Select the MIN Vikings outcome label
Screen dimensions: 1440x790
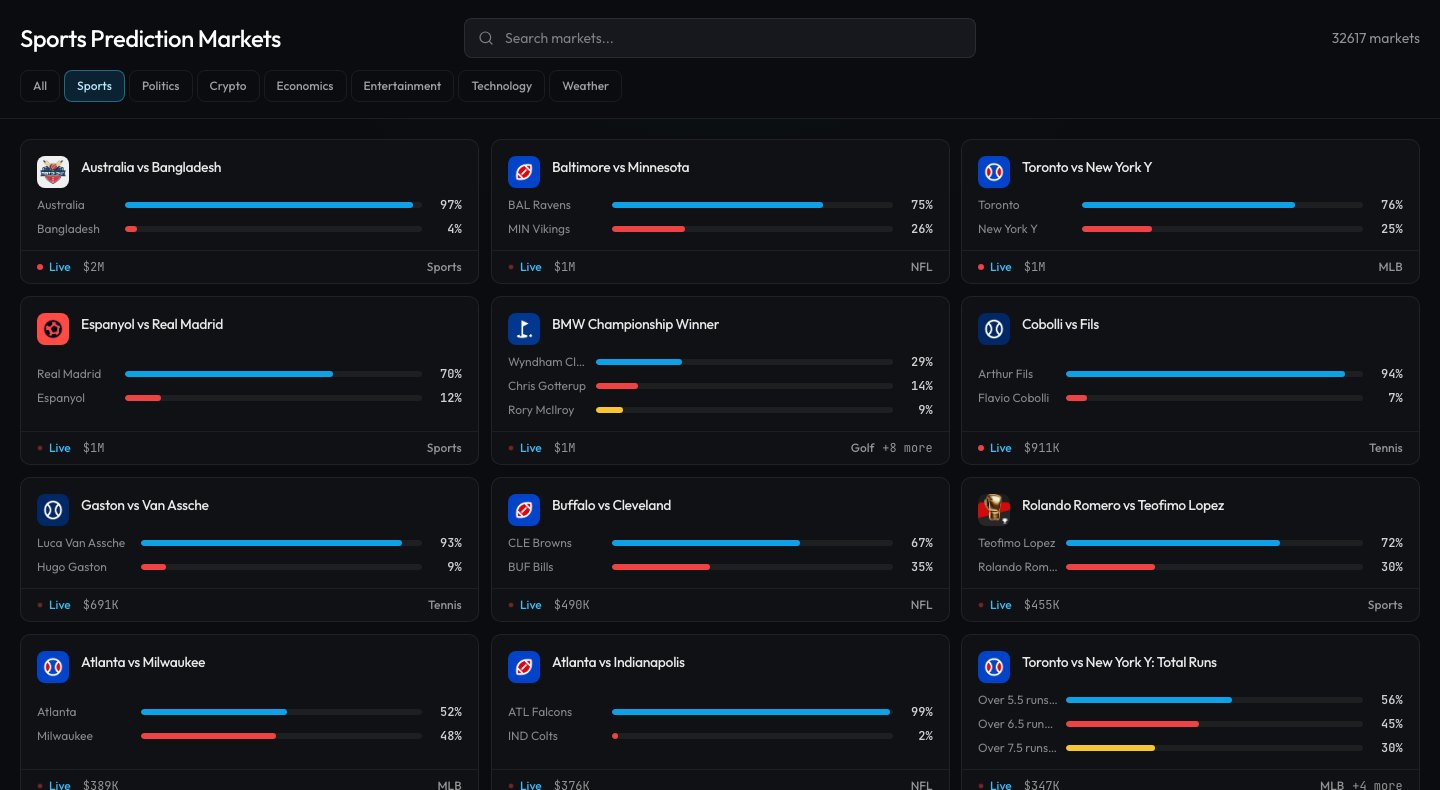tap(538, 229)
